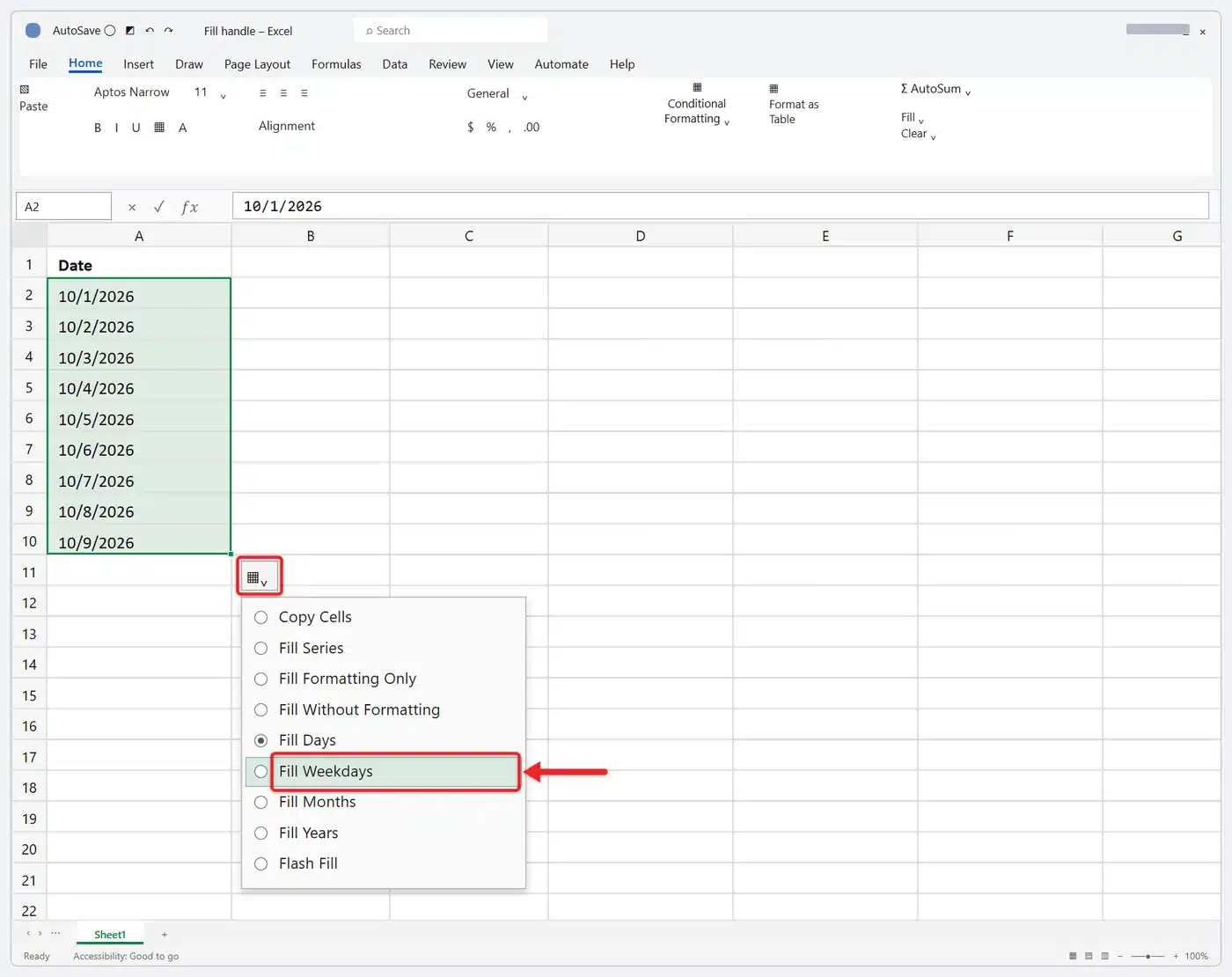Click the .00 decimal places icon
Screen dimensions: 1232x977
(x=532, y=128)
